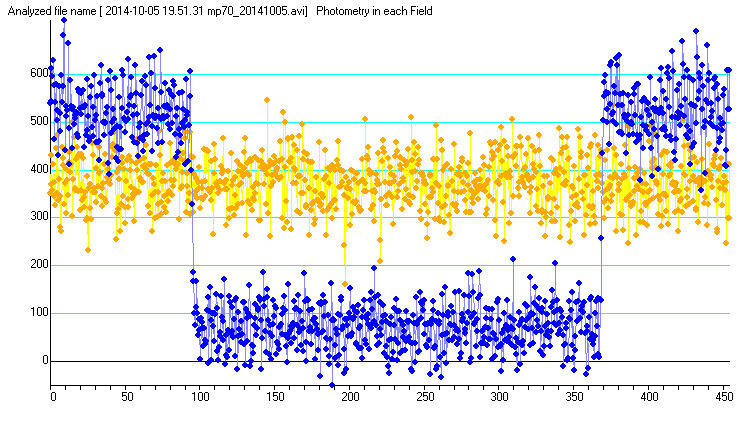Click the y-axis label 600

(40, 73)
